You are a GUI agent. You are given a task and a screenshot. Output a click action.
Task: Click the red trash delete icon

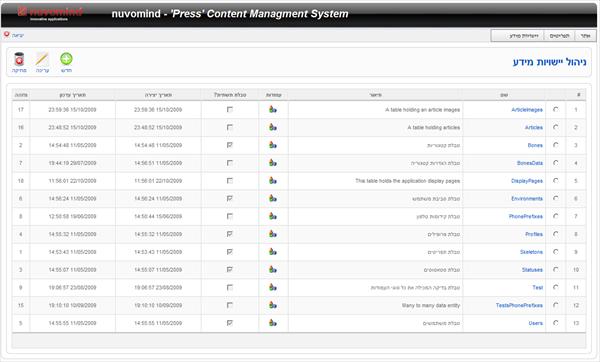(x=19, y=59)
